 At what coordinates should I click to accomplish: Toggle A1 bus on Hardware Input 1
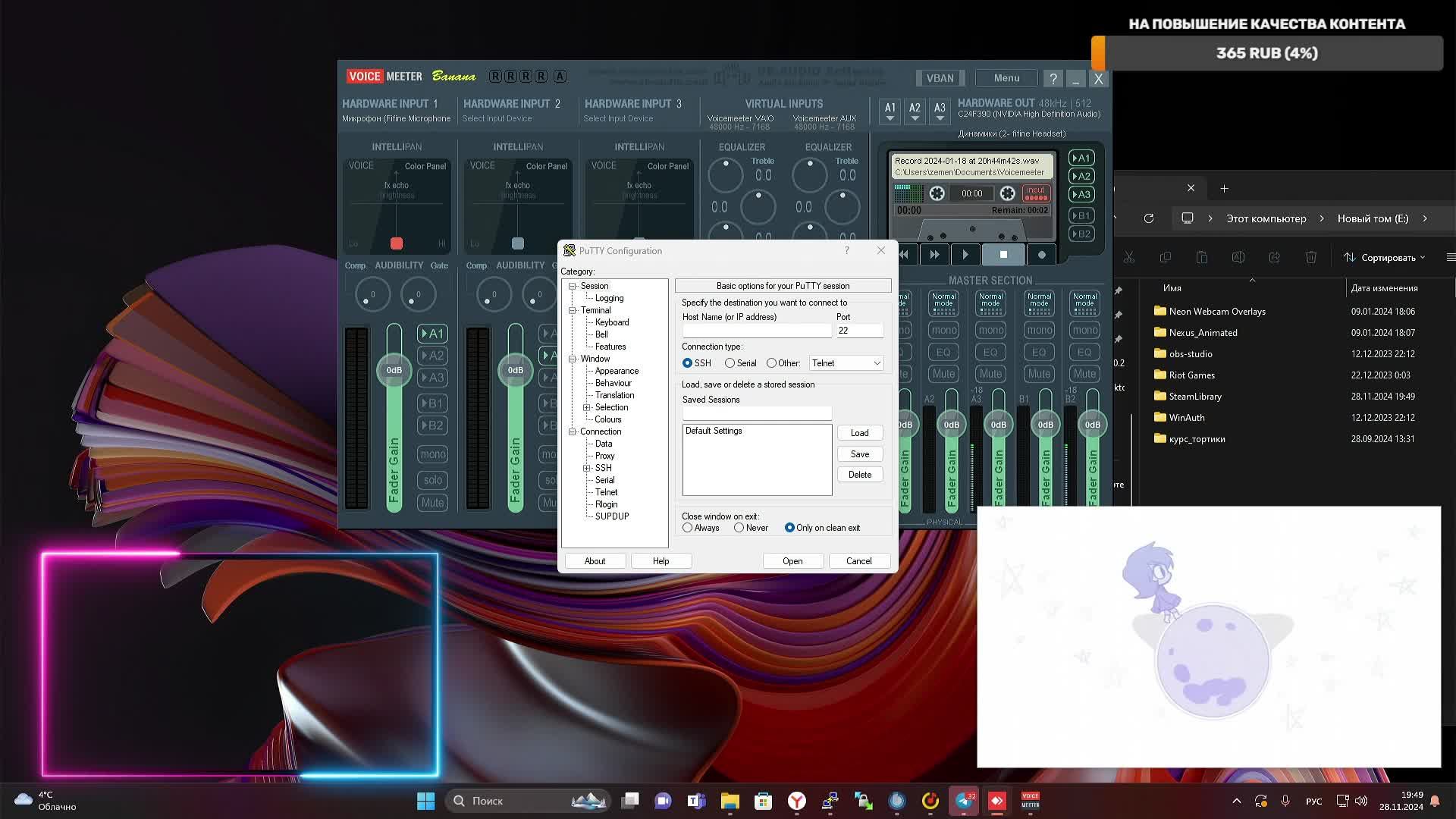432,334
